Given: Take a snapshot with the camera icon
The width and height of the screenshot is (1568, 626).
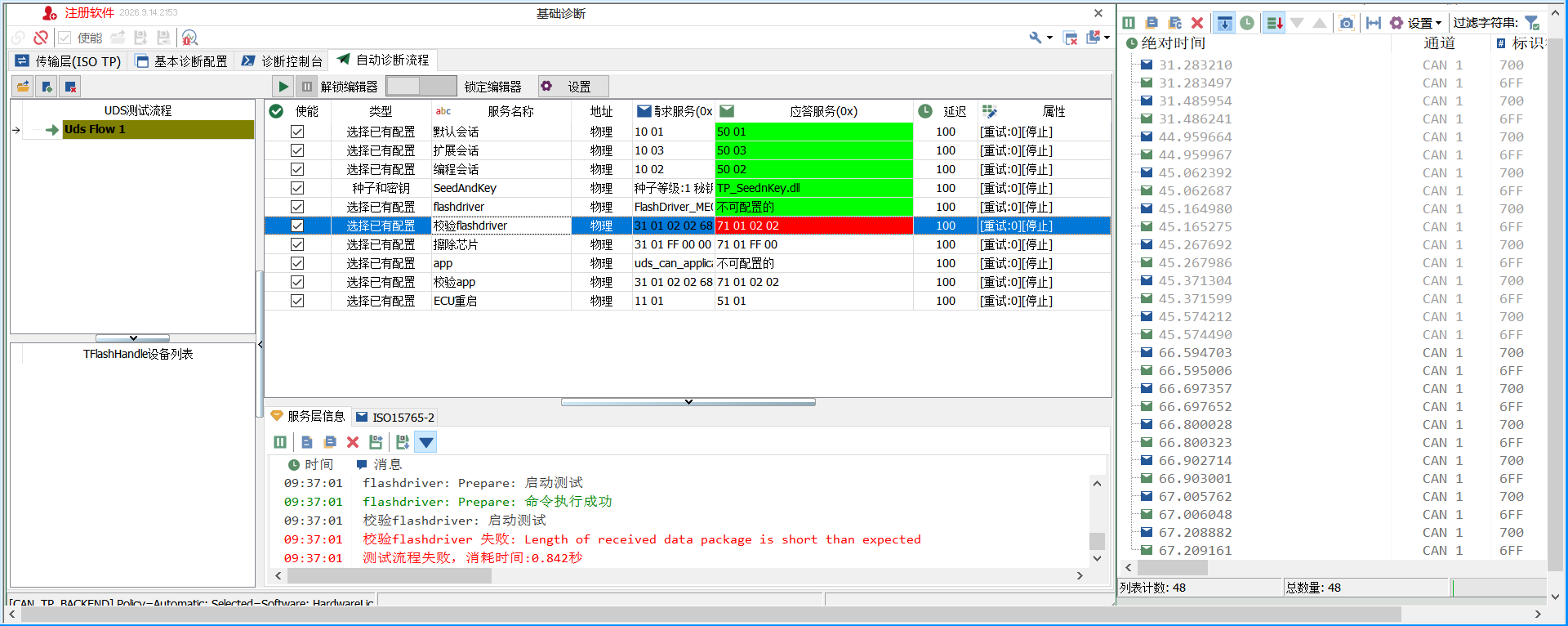Looking at the screenshot, I should point(1347,23).
